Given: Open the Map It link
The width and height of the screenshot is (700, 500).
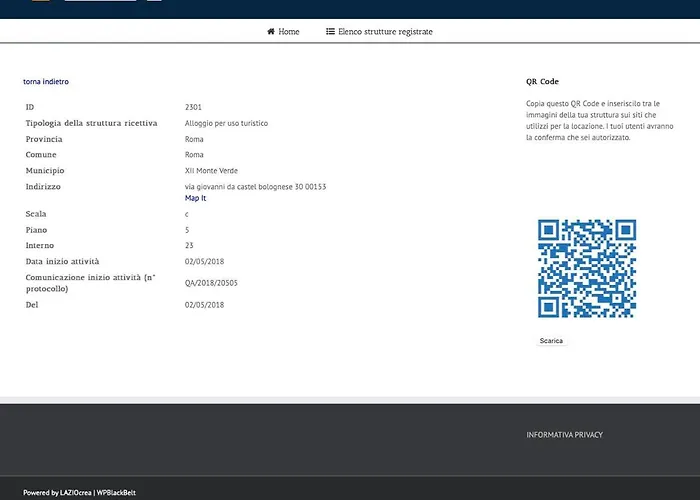Looking at the screenshot, I should click(x=196, y=198).
